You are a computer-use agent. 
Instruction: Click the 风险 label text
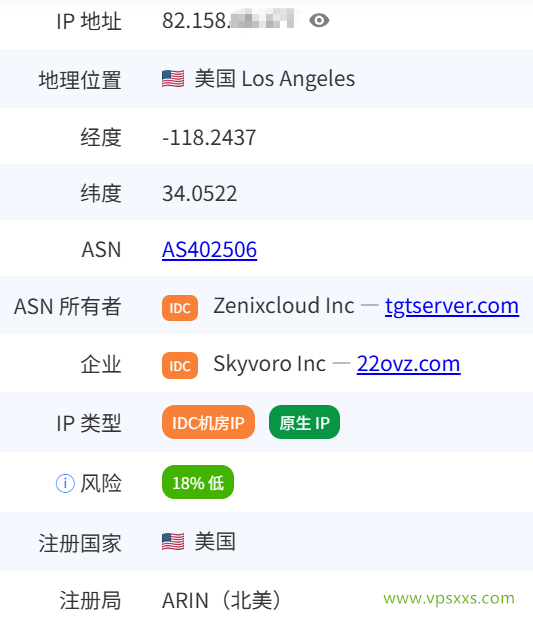coord(101,483)
